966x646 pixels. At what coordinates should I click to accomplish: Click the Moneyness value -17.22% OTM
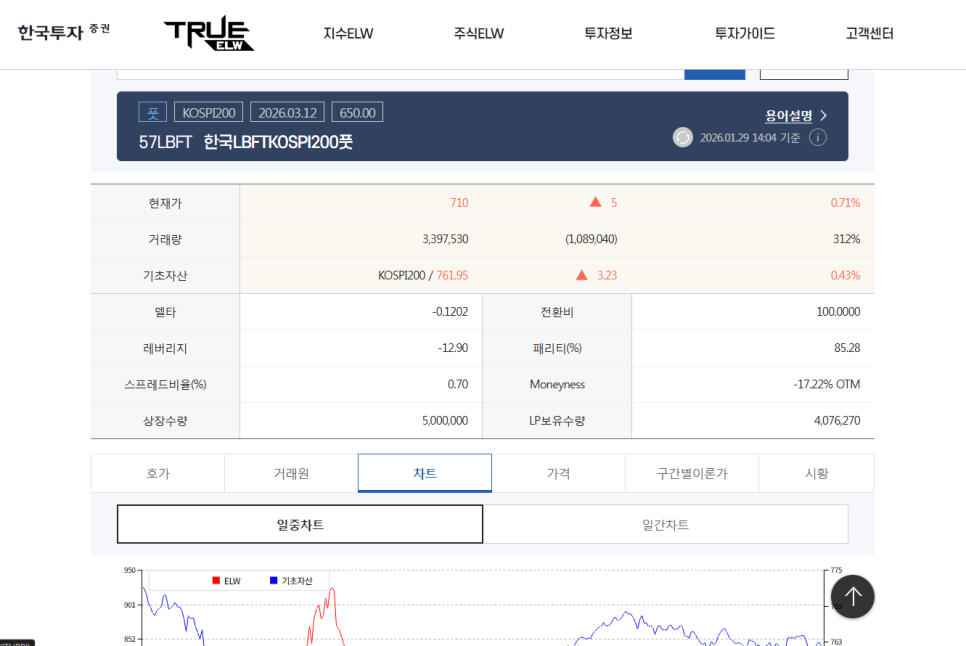point(827,384)
